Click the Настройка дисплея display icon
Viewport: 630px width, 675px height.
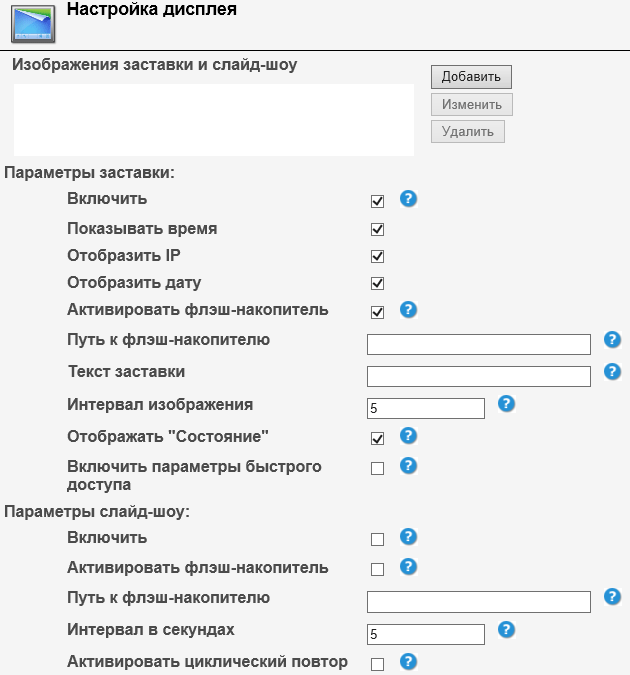tap(32, 24)
